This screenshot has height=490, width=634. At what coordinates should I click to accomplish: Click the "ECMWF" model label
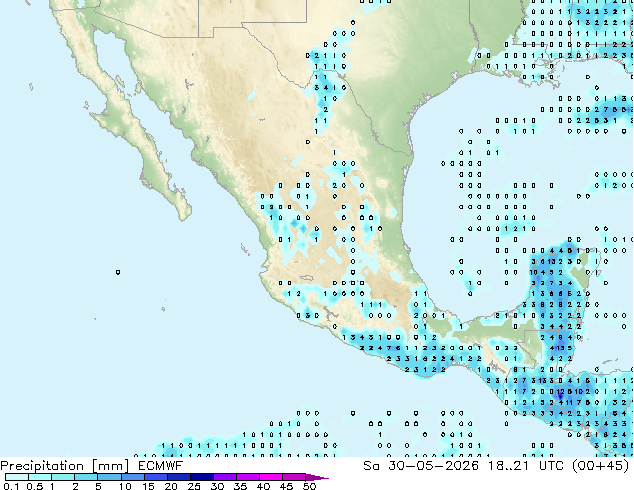pyautogui.click(x=161, y=466)
